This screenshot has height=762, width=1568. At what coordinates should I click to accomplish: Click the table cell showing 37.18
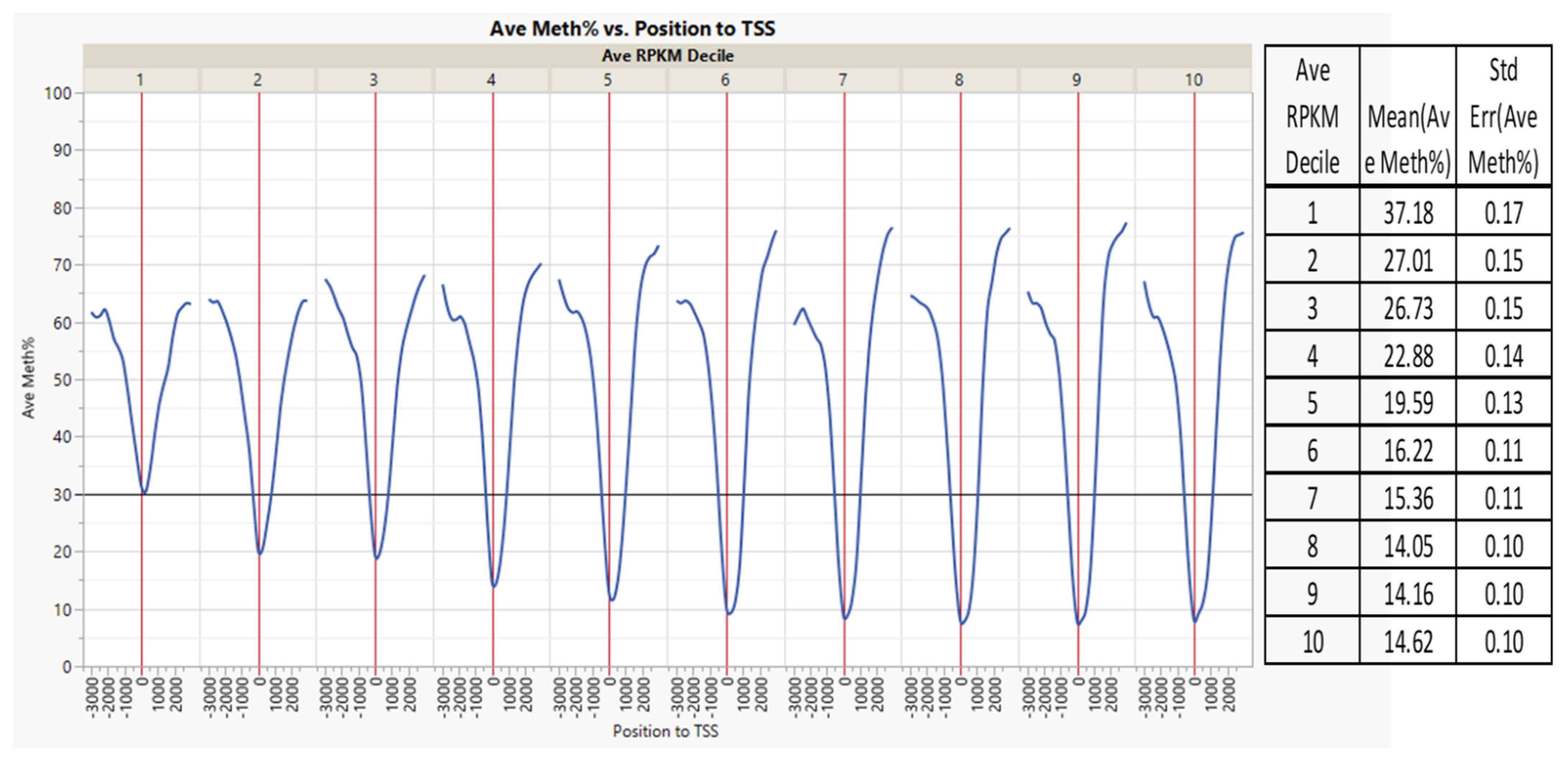(x=1408, y=213)
